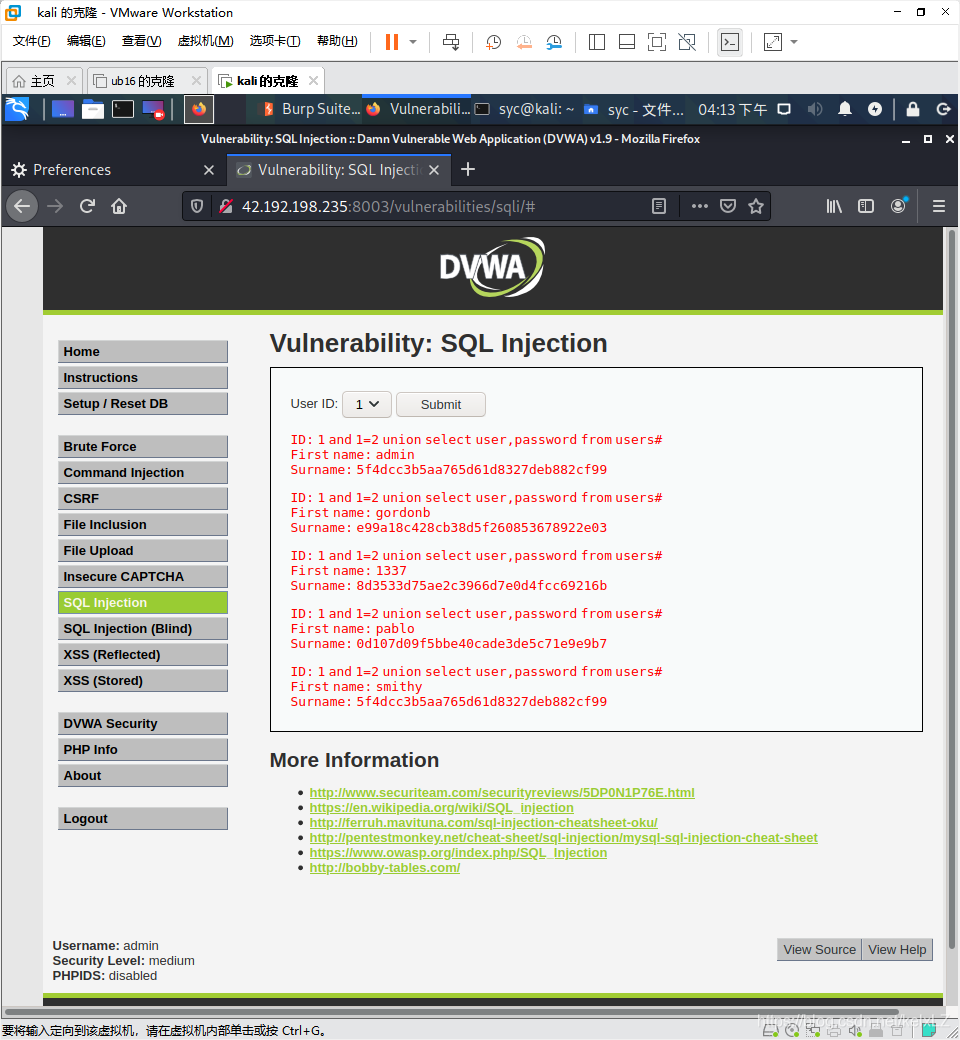Click the View Help button
Screen dimensions: 960x1040
click(x=897, y=949)
